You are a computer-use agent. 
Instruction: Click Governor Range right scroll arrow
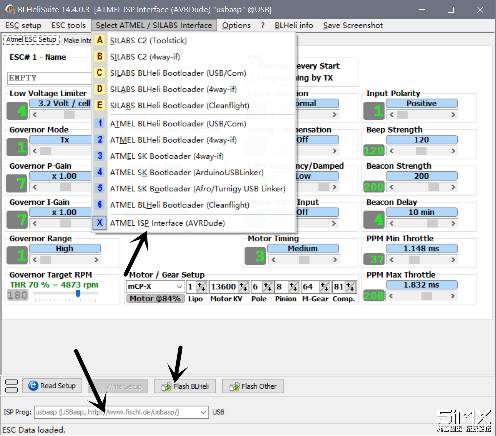96,260
